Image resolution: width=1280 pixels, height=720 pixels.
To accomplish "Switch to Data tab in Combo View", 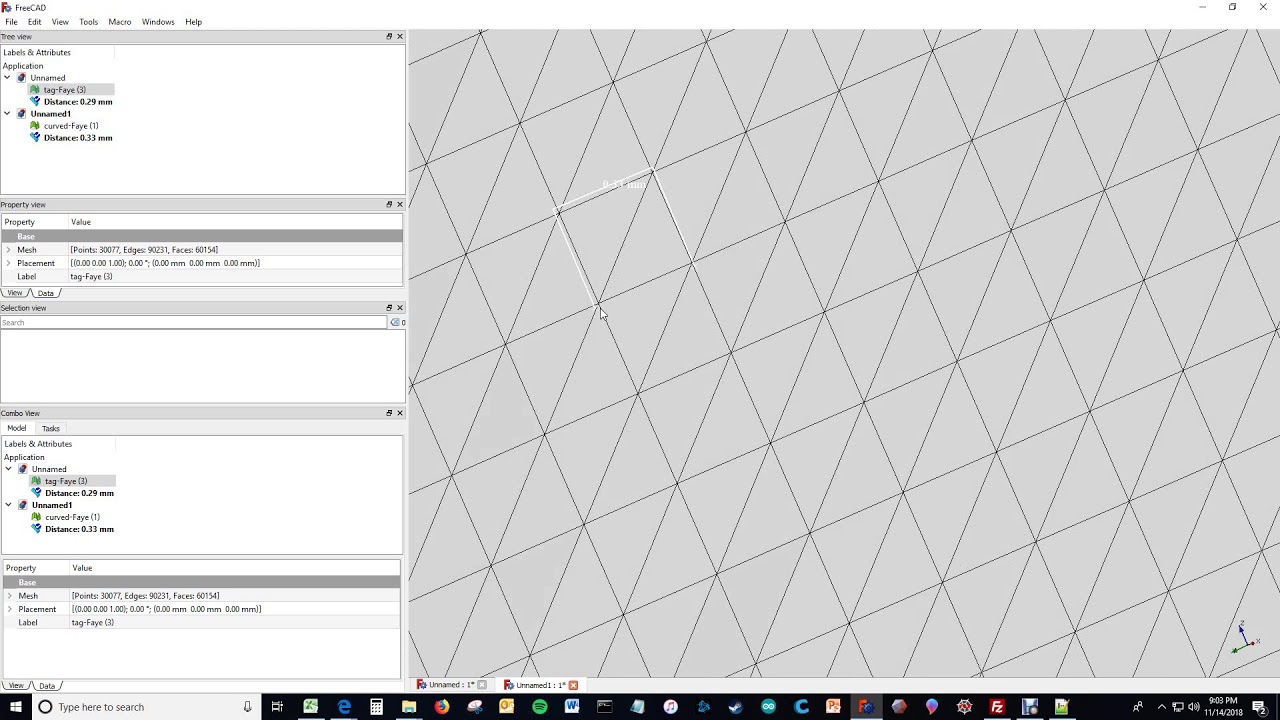I will (47, 686).
